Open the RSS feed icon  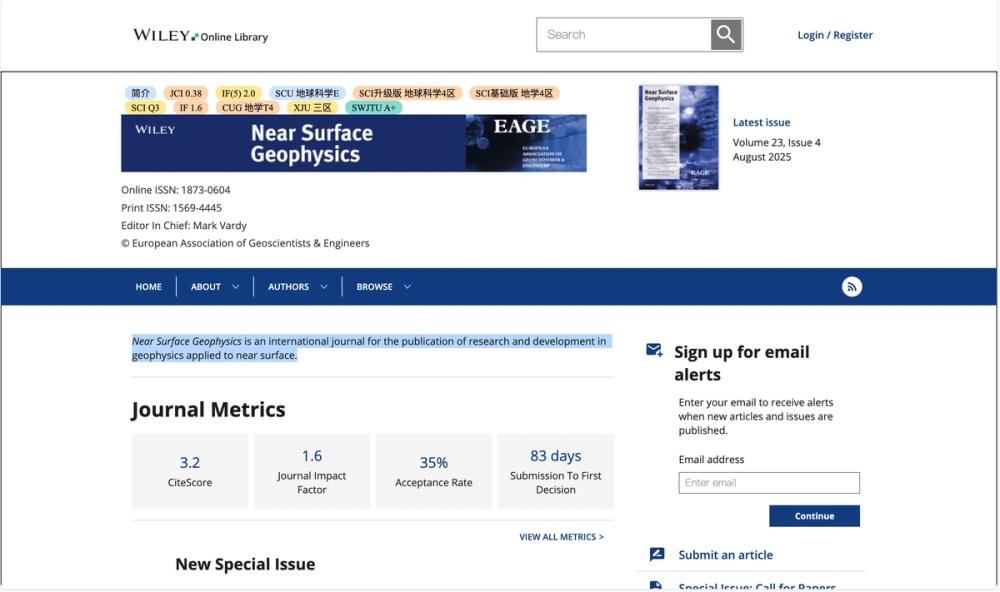[x=851, y=286]
